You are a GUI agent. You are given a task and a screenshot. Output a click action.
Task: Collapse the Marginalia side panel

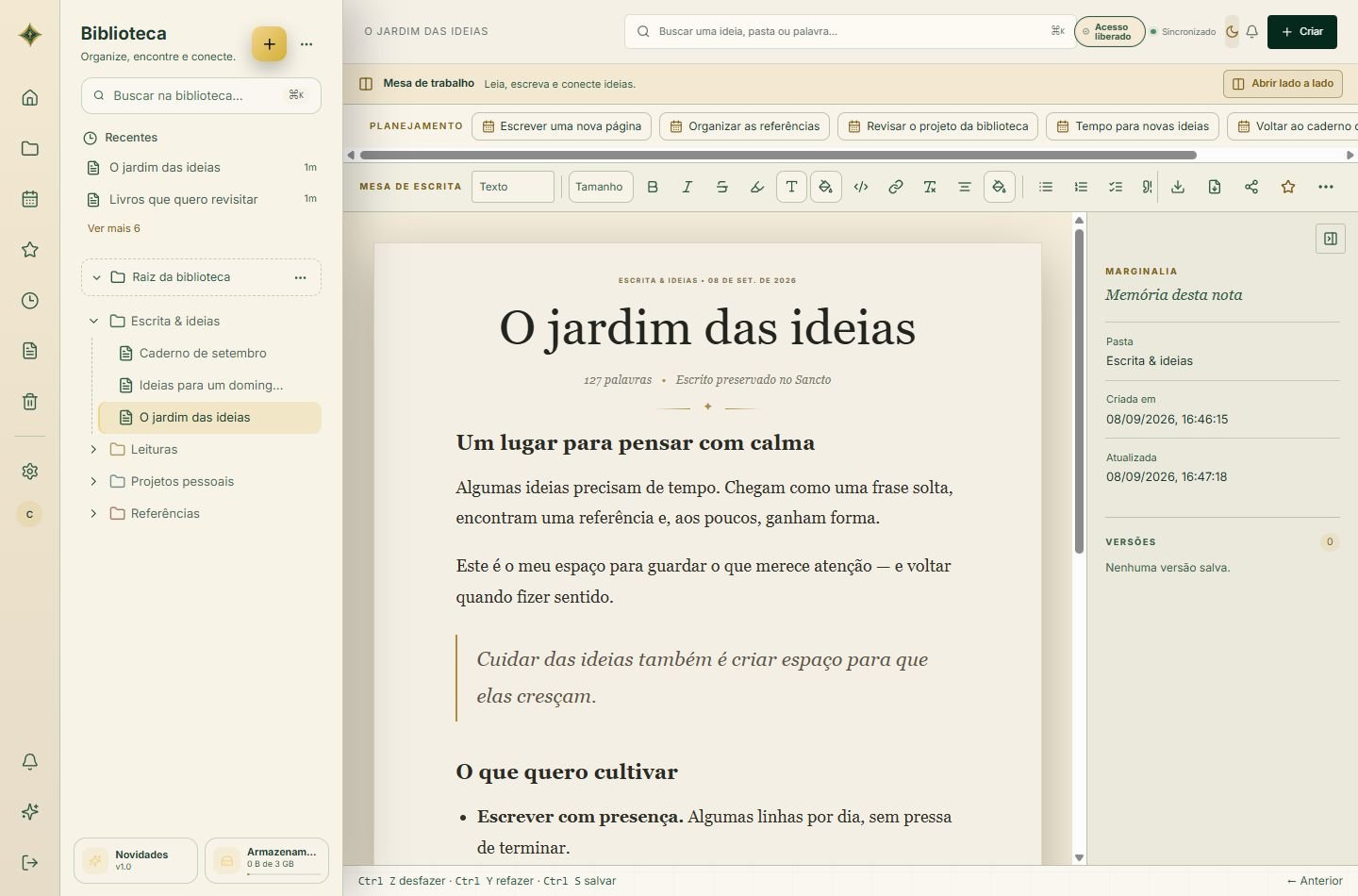tap(1331, 239)
